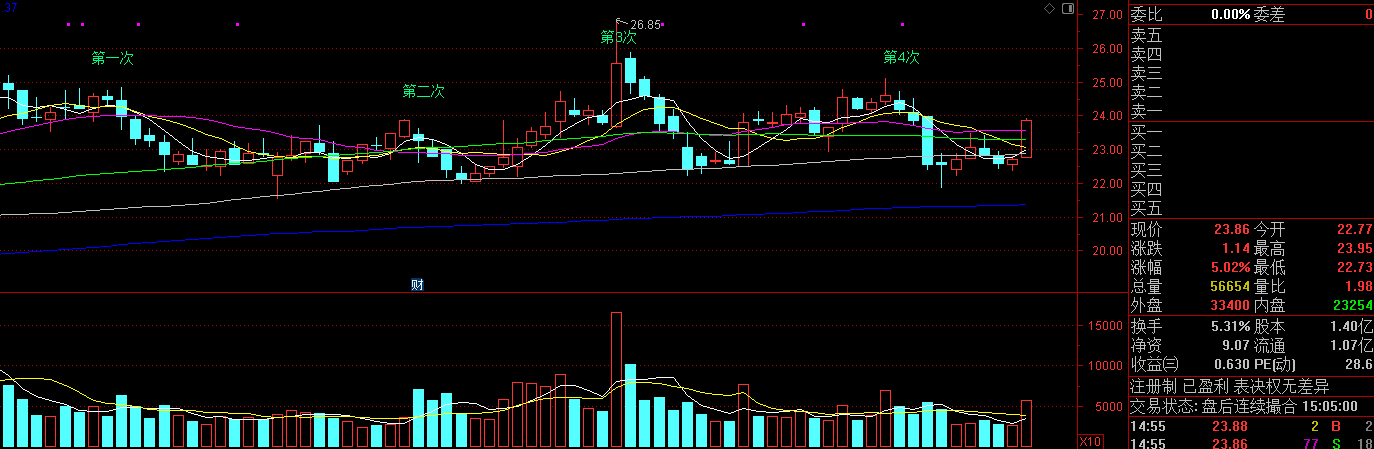Click the 量比 value 1.98

(1358, 287)
